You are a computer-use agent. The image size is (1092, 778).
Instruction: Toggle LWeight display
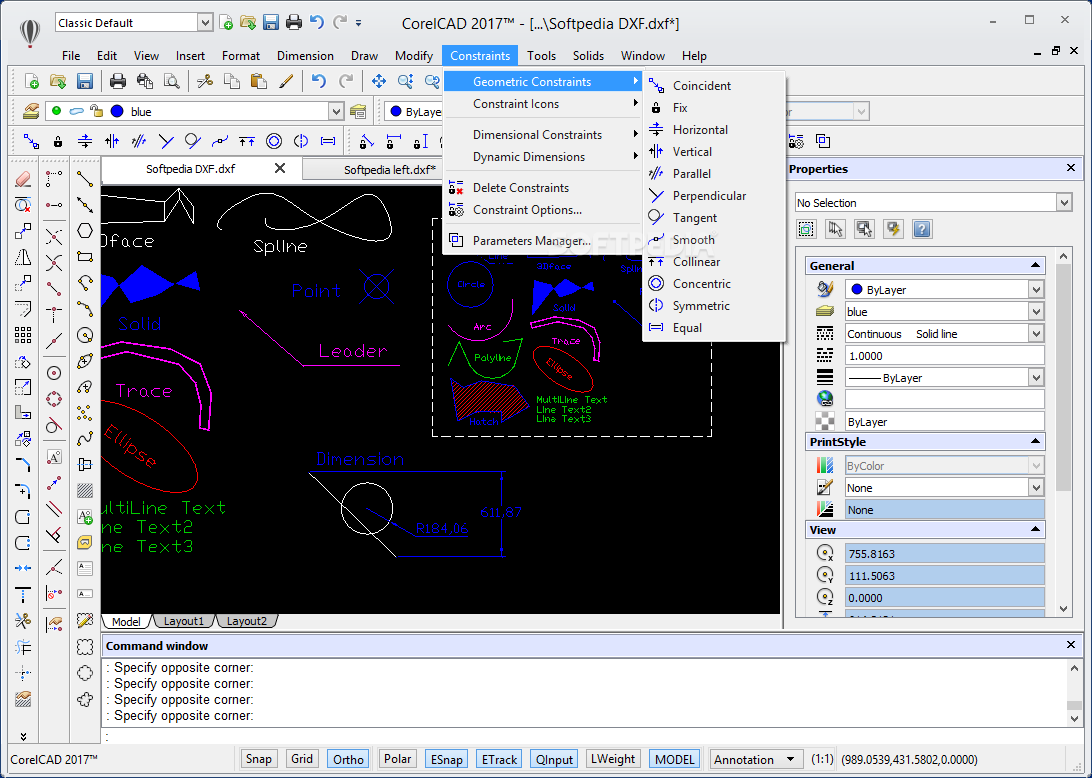click(x=613, y=759)
